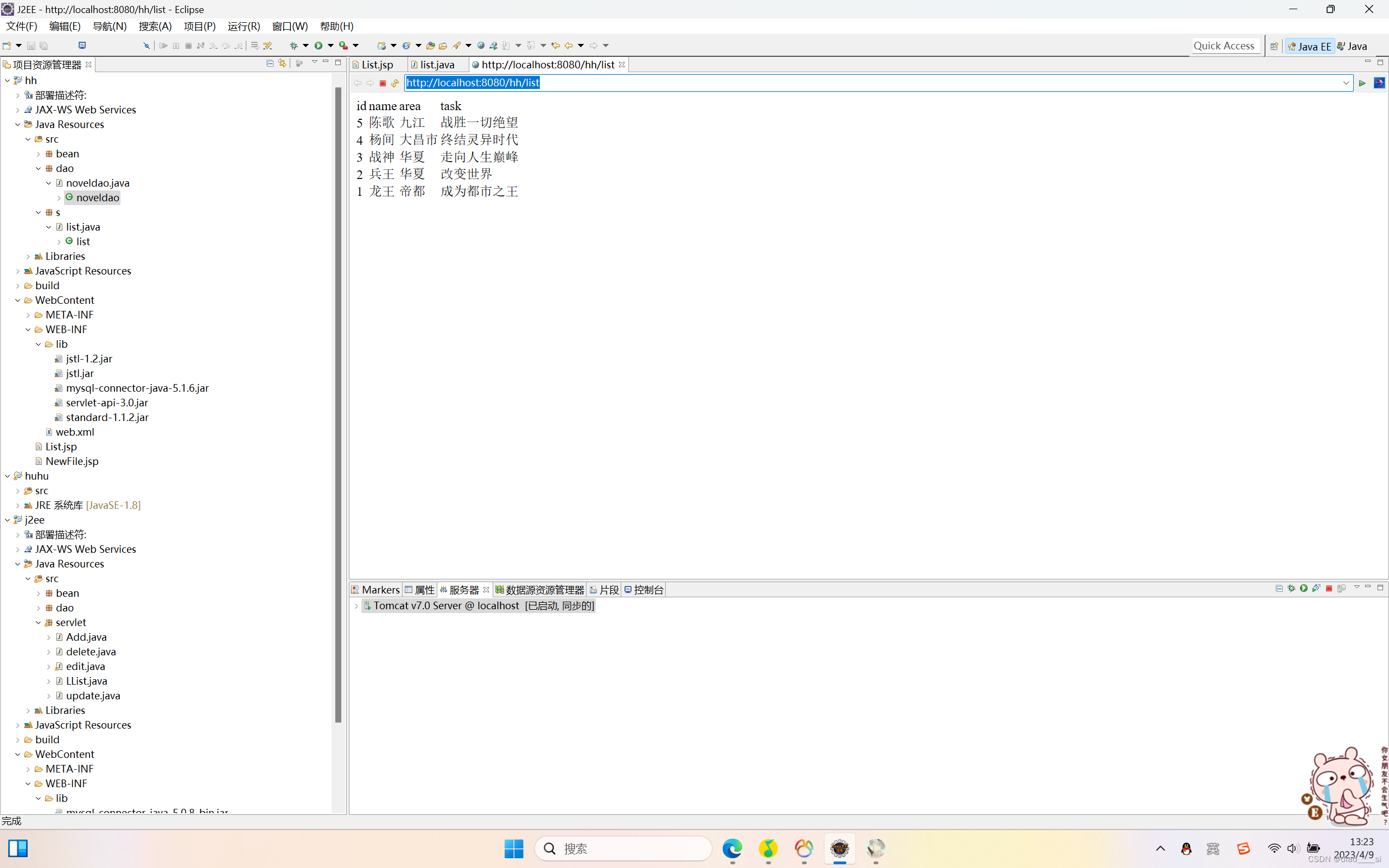Toggle the 控制台 panel visibility
This screenshot has width=1389, height=868.
[x=644, y=589]
